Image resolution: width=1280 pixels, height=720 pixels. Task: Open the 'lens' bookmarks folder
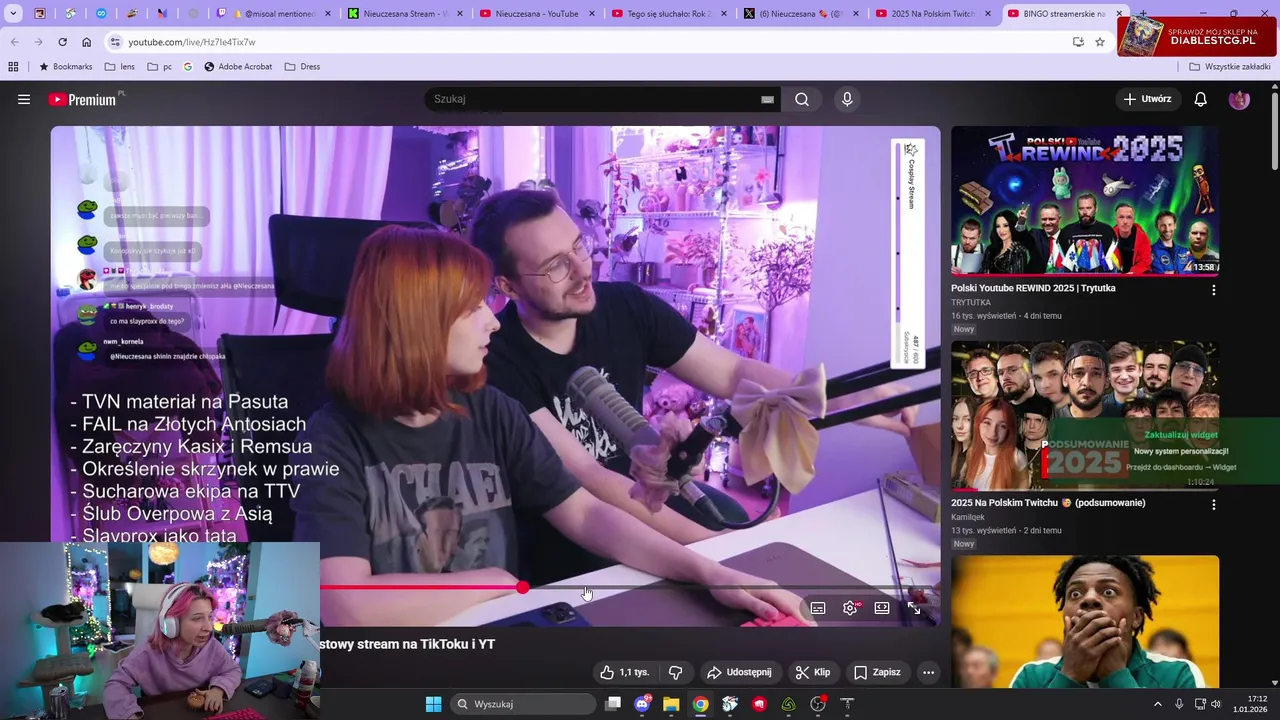[x=119, y=67]
